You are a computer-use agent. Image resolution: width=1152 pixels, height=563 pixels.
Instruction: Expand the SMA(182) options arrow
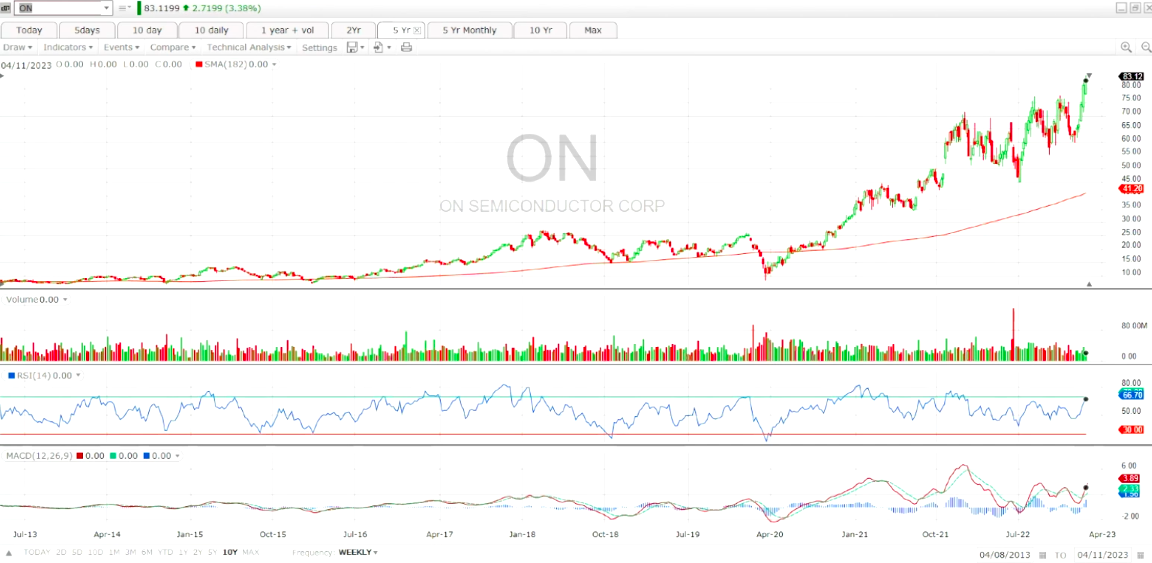[x=274, y=65]
